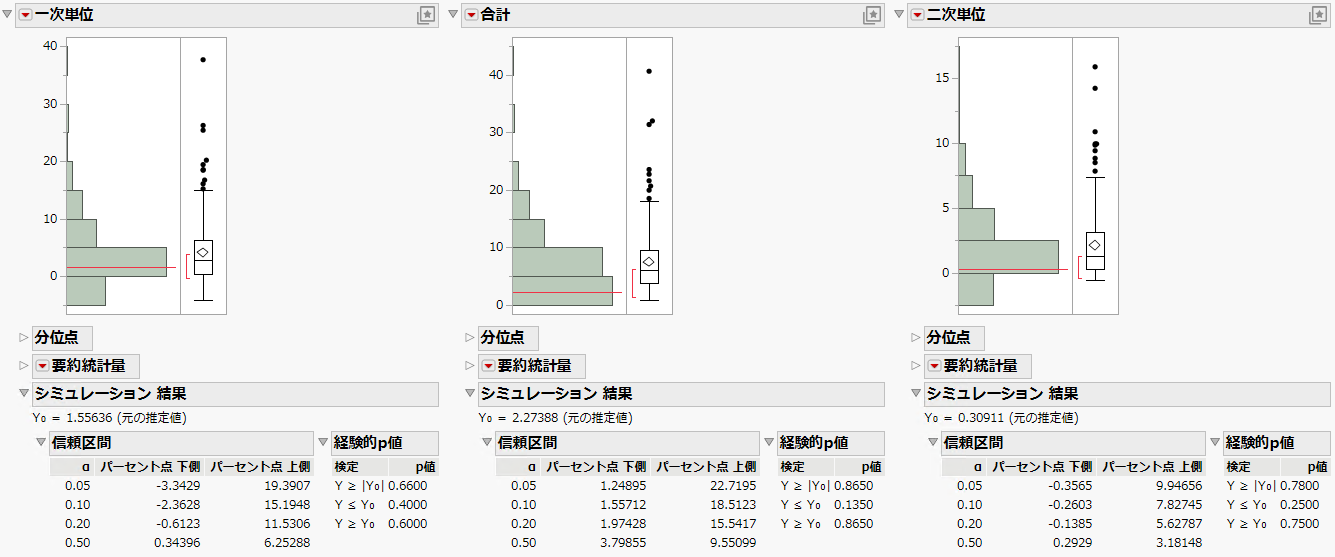This screenshot has height=557, width=1335.
Task: Select the topmost outlier point in 一次単位 box plot
Action: coord(203,60)
